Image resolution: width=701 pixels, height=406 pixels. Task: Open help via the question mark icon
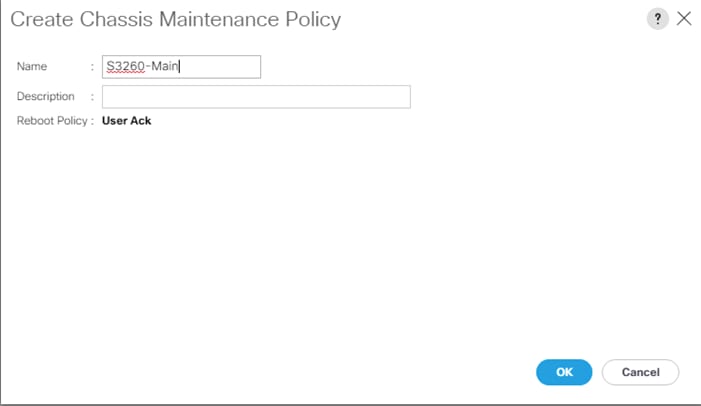(x=657, y=19)
